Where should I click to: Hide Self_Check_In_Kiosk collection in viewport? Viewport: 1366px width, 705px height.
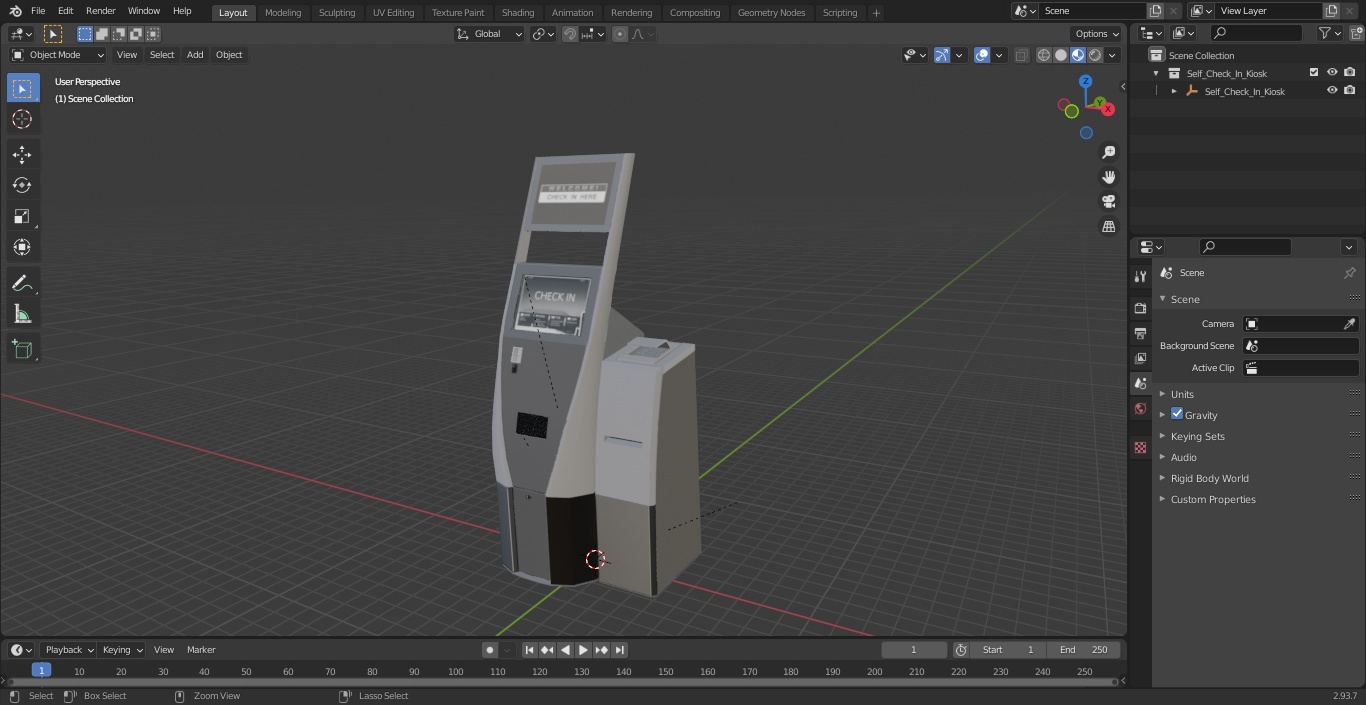pyautogui.click(x=1332, y=73)
